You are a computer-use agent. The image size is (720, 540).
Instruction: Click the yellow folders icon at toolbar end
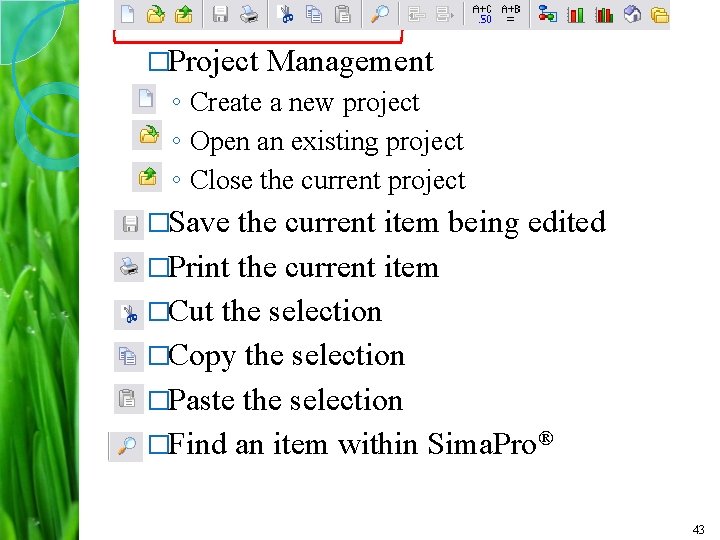(x=659, y=14)
